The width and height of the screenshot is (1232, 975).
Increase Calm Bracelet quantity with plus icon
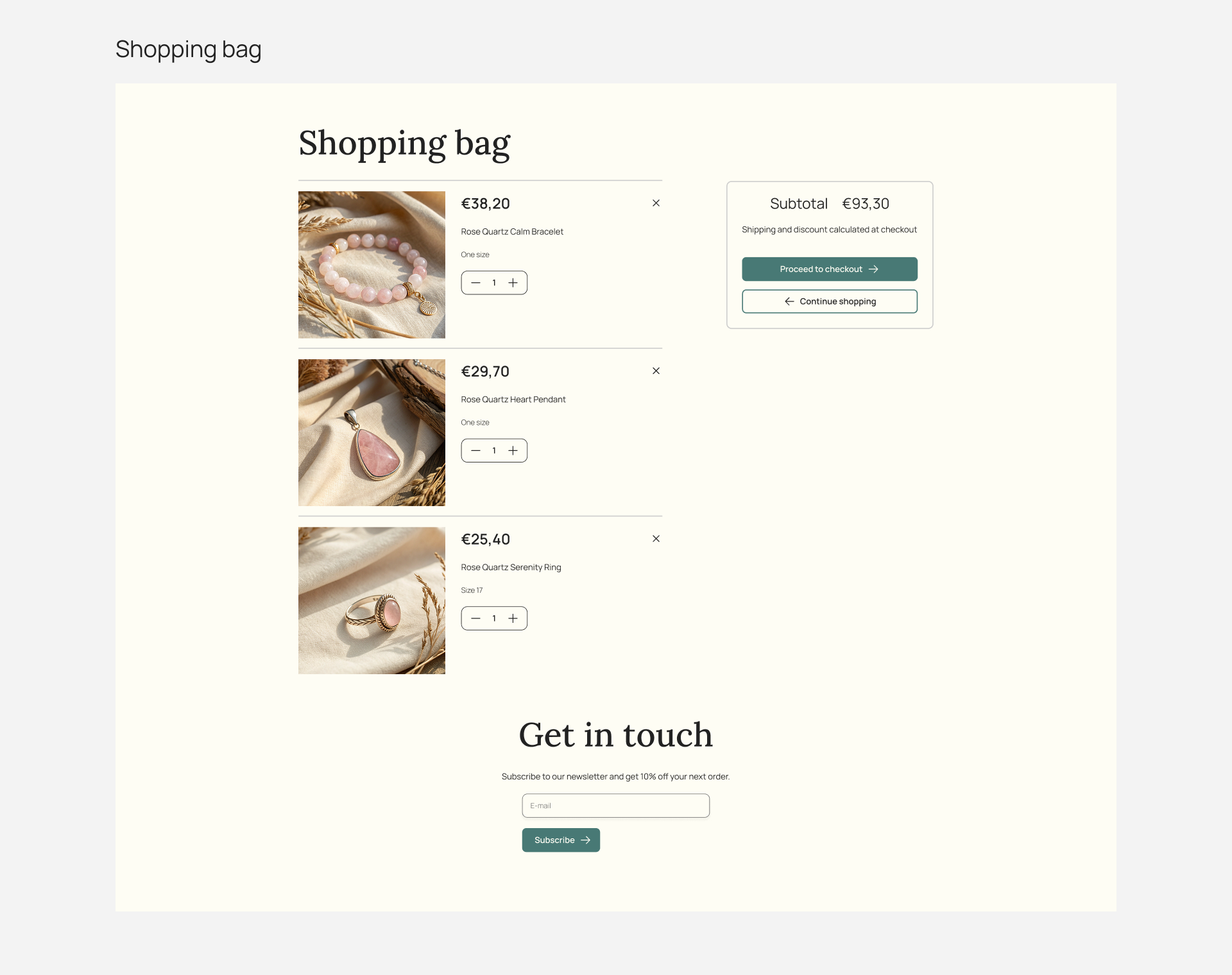point(513,283)
